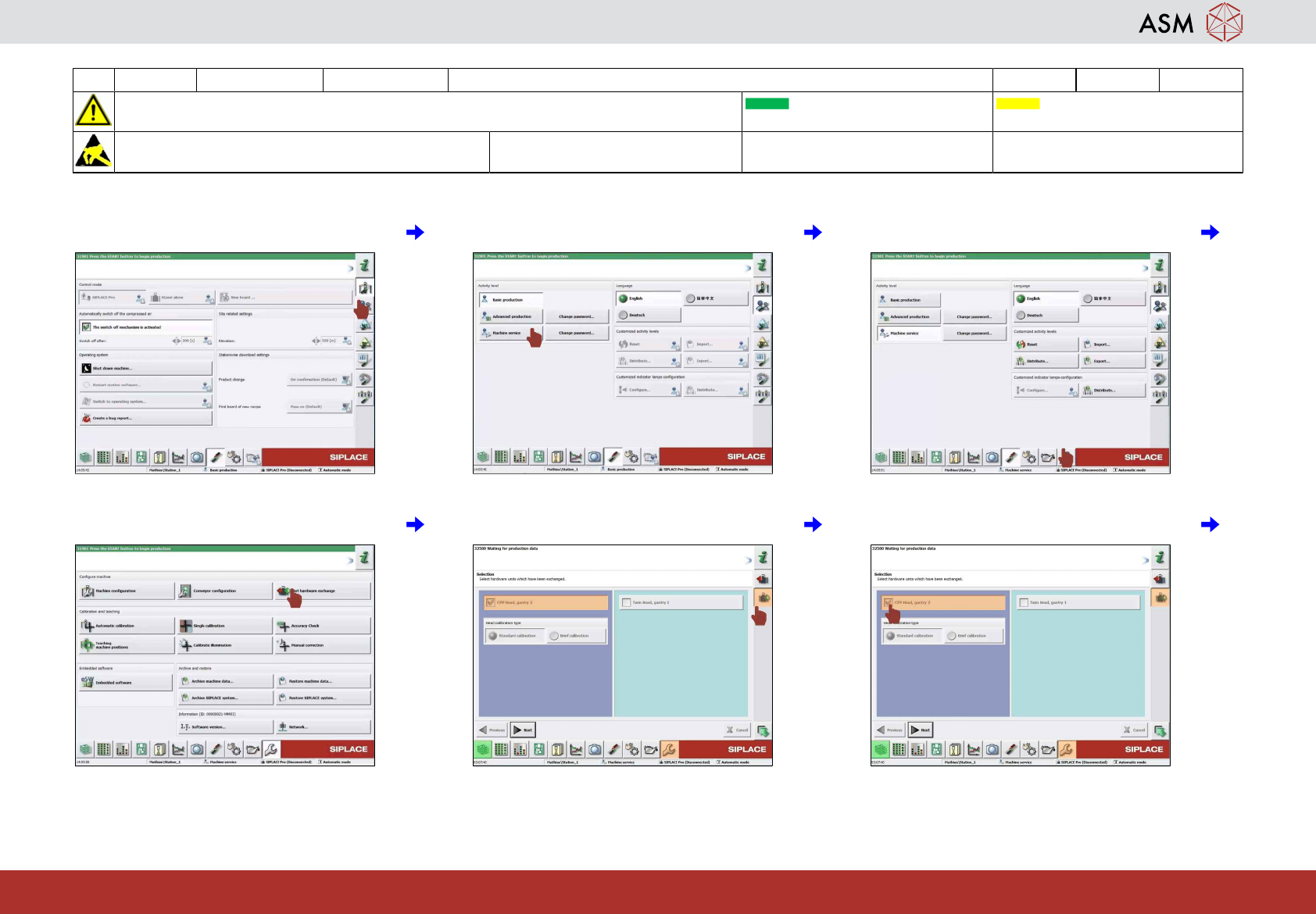1316x914 pixels.
Task: Click enabled Reset button on Machine service status screen
Action: point(1046,345)
